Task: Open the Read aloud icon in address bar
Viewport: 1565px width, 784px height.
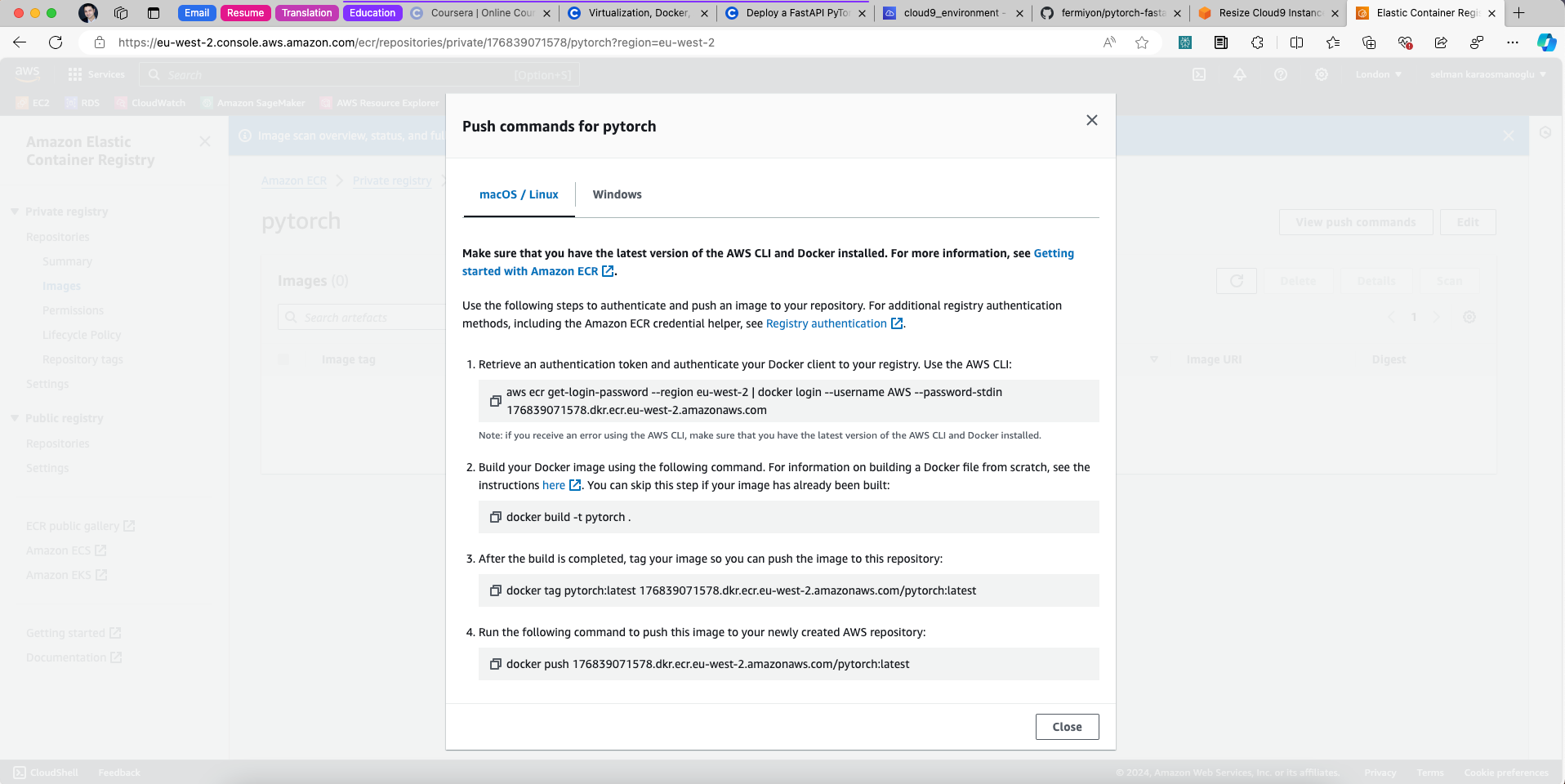Action: point(1109,42)
